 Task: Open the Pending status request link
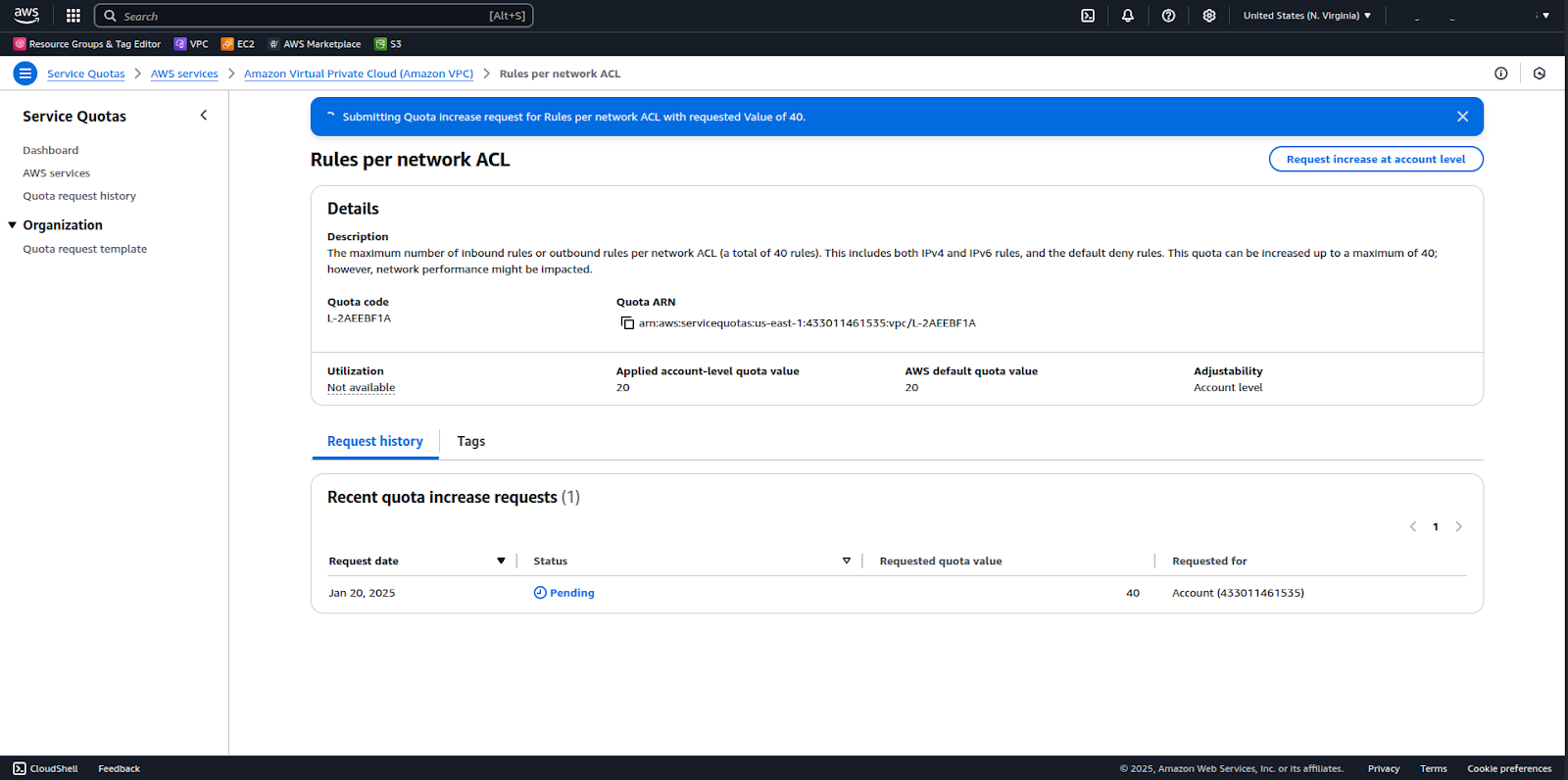click(571, 593)
